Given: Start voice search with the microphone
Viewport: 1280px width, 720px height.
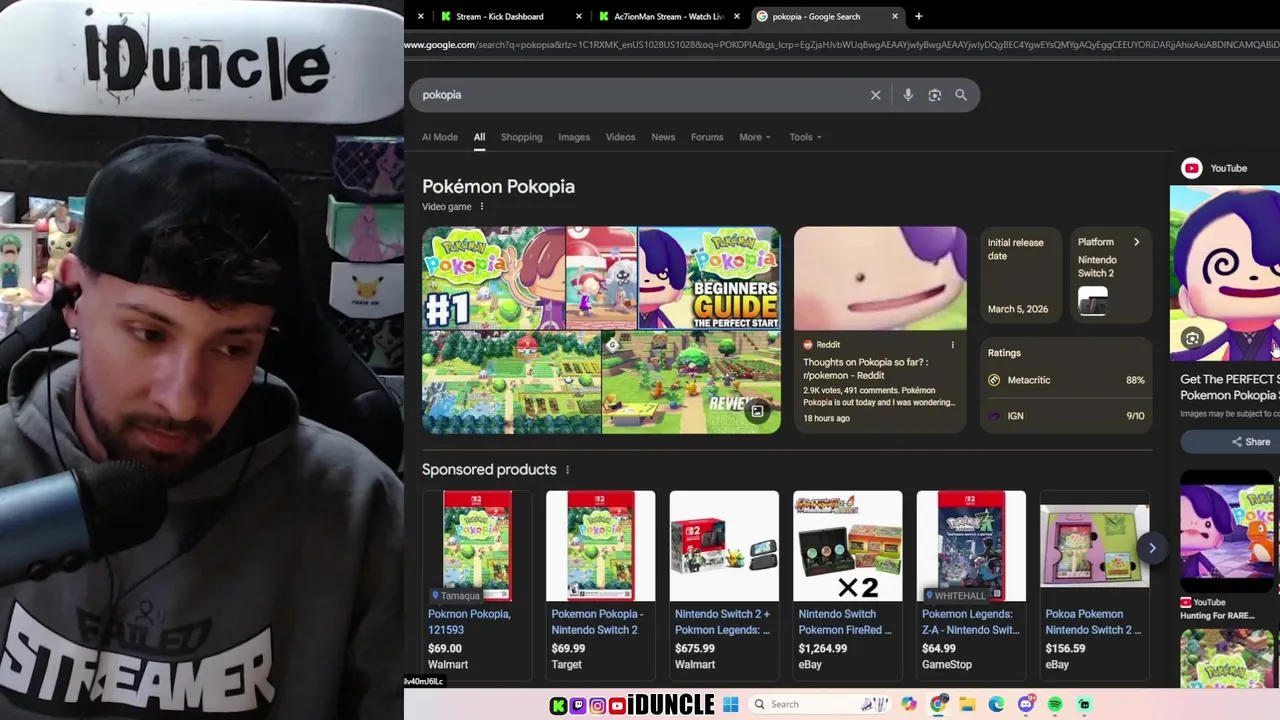Looking at the screenshot, I should click(908, 95).
